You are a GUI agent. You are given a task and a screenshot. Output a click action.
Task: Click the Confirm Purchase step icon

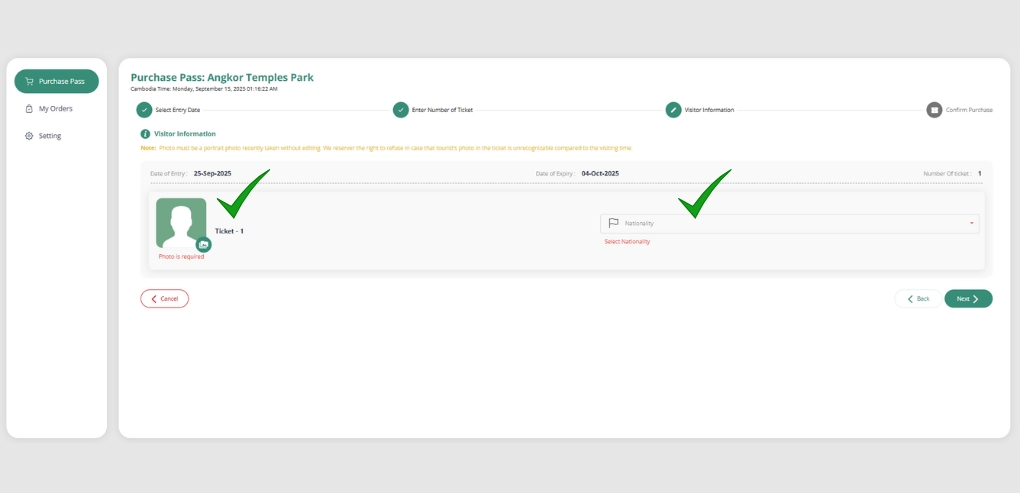click(x=934, y=110)
